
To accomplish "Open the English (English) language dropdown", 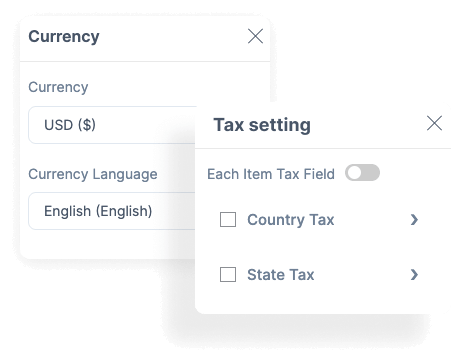I will (112, 211).
